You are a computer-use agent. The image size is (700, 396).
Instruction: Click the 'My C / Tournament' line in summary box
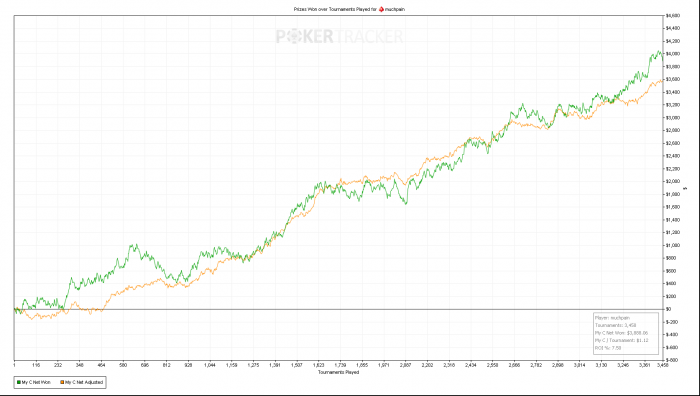click(621, 340)
